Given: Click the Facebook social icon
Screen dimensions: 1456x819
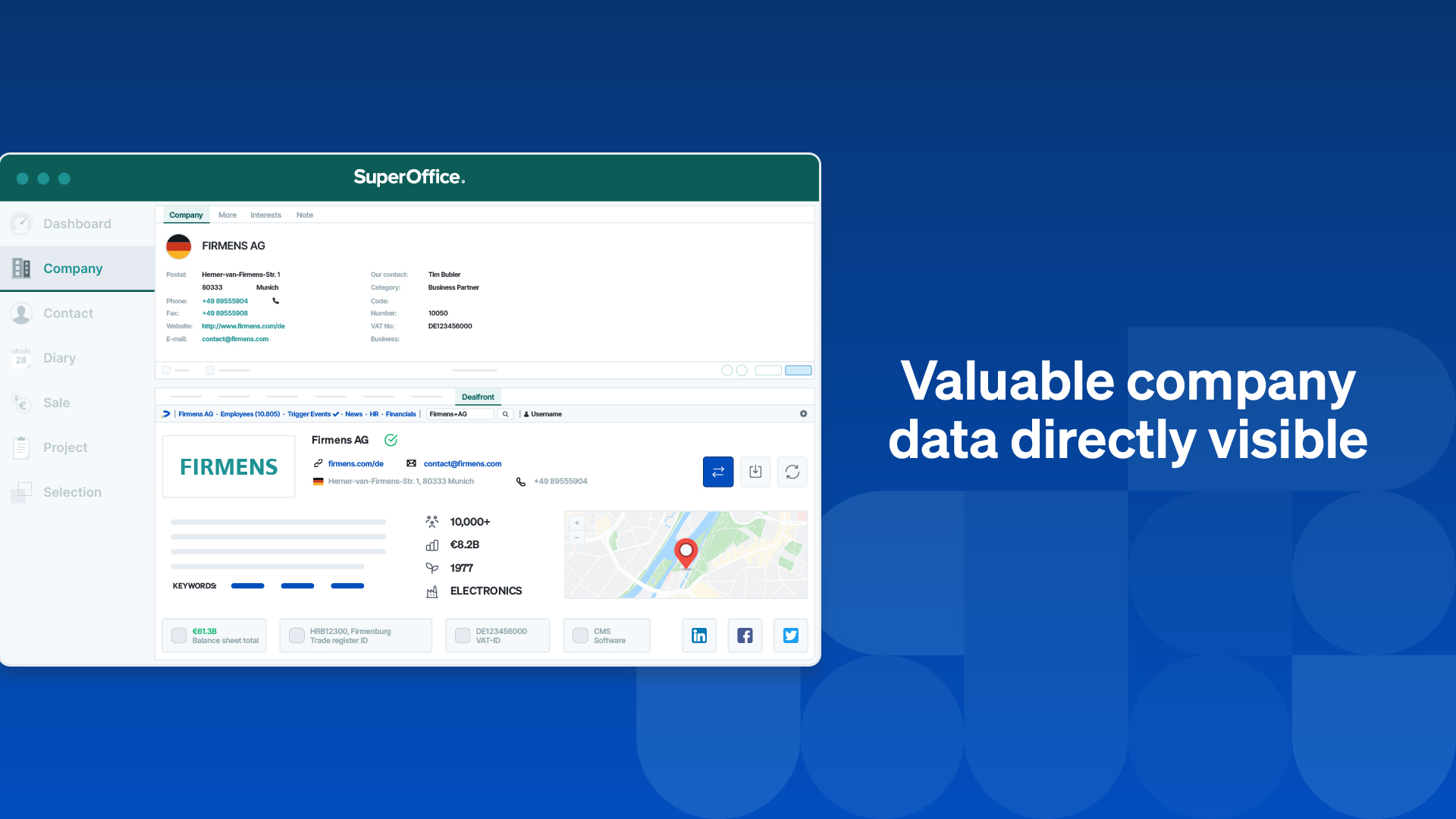Looking at the screenshot, I should click(x=745, y=635).
